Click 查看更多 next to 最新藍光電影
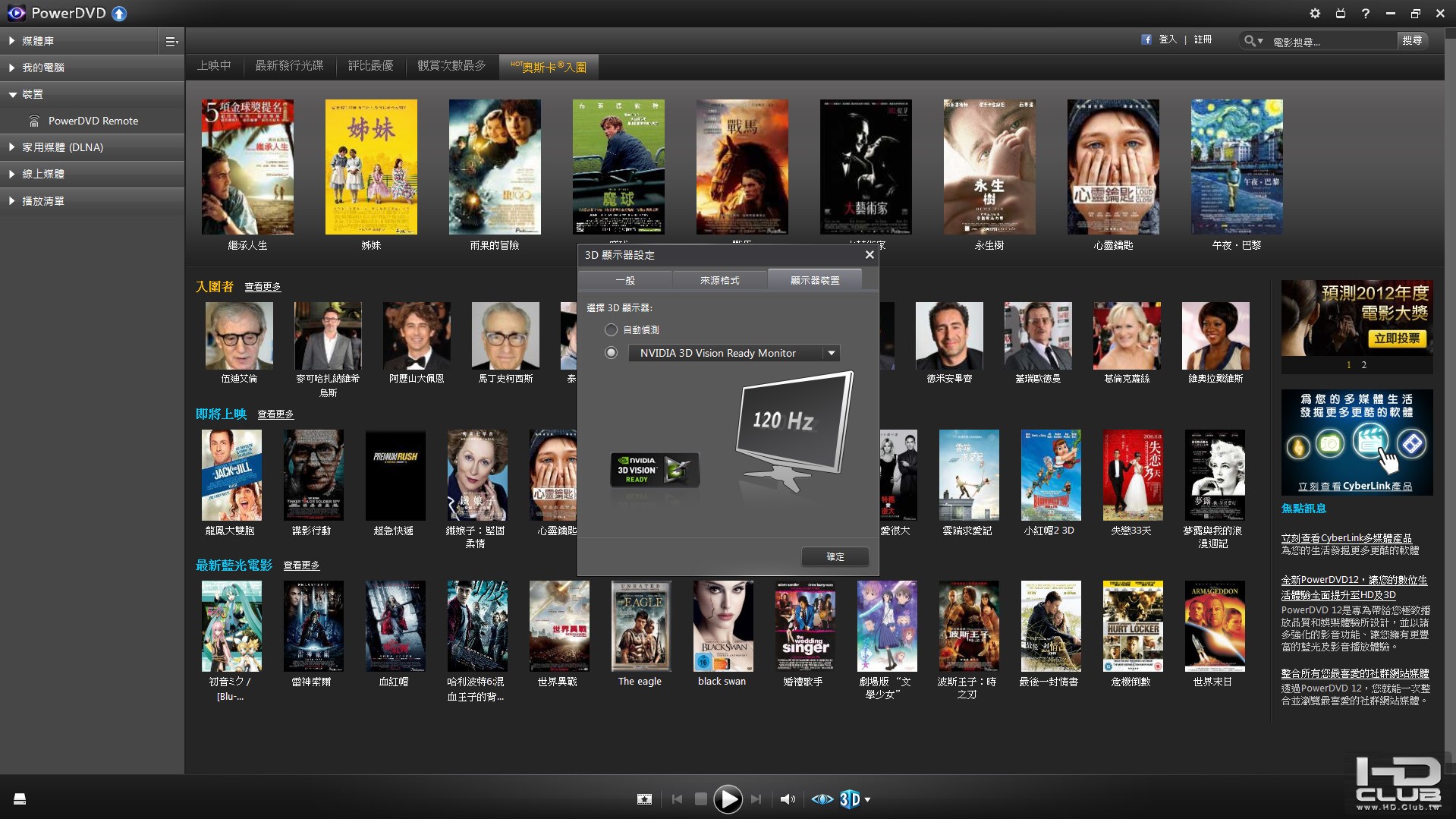Screen dimensions: 1456x819 301,565
